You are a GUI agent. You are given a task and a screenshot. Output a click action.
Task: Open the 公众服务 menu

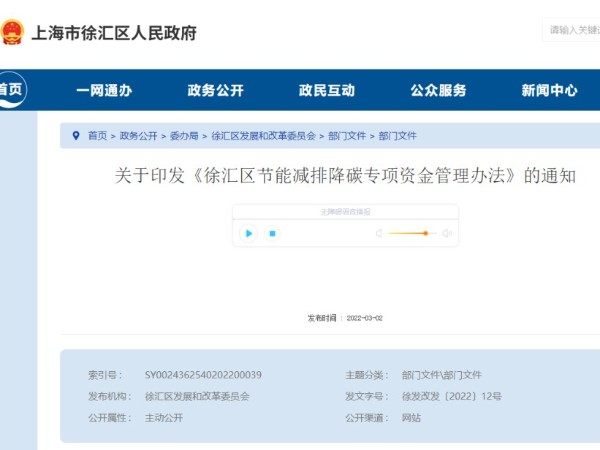tap(439, 90)
